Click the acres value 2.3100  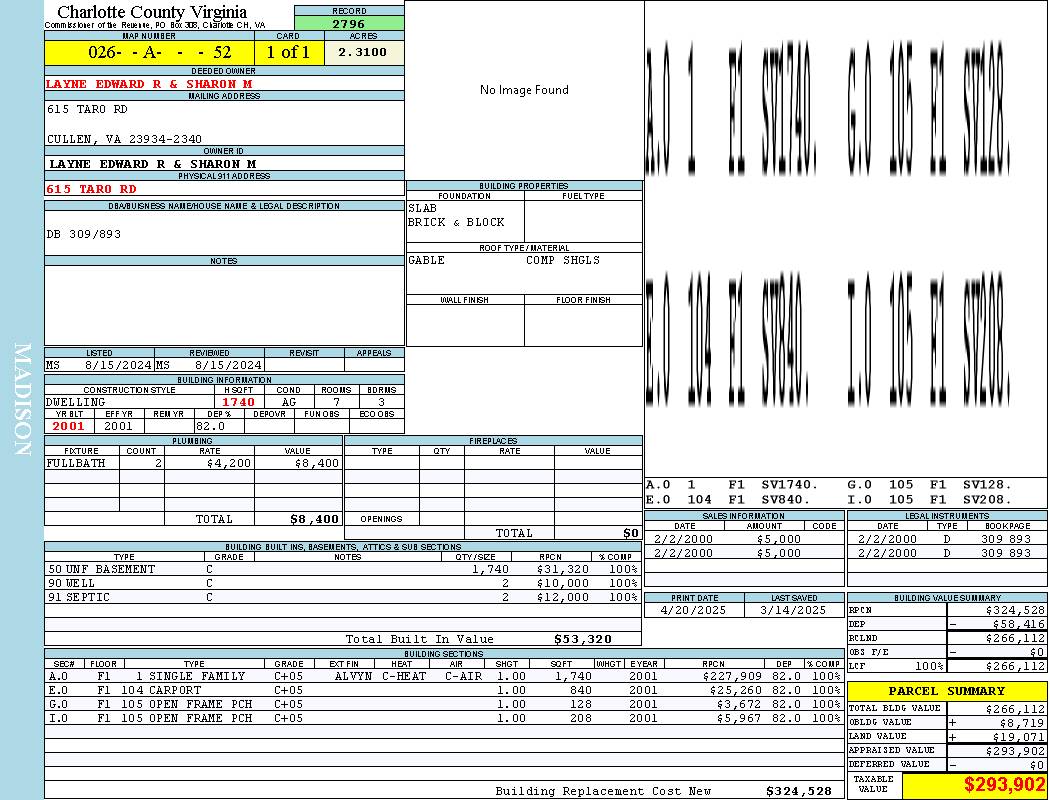(363, 52)
